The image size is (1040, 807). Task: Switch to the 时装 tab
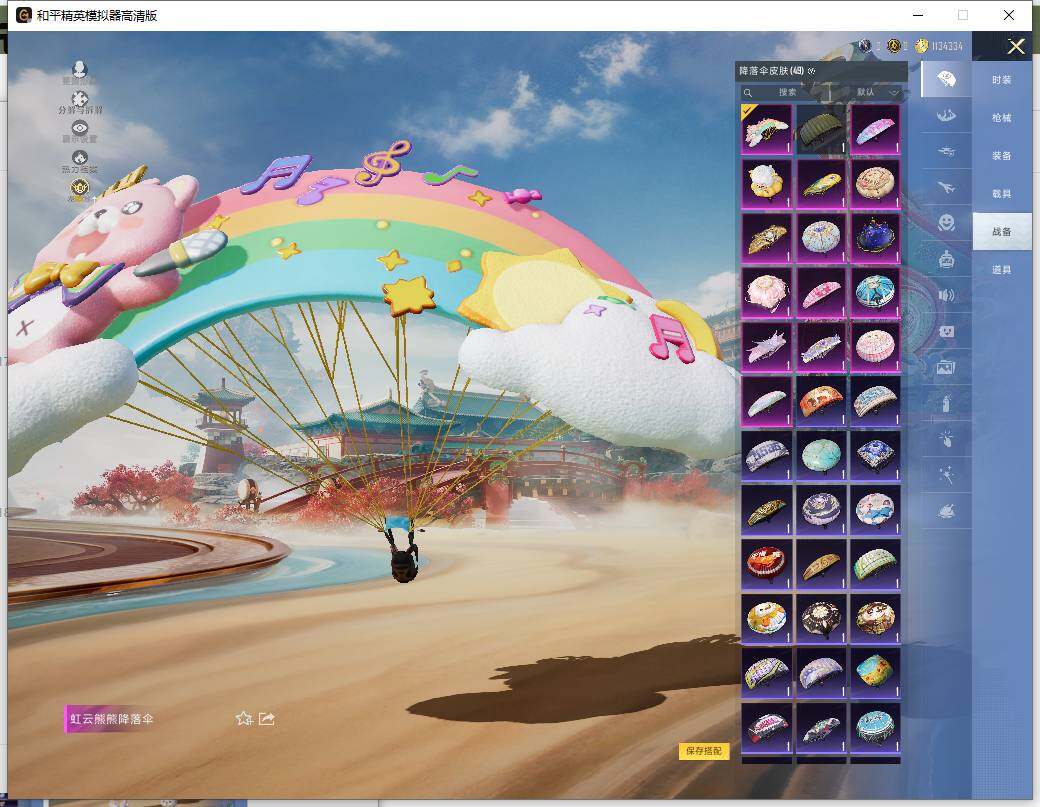[1001, 80]
